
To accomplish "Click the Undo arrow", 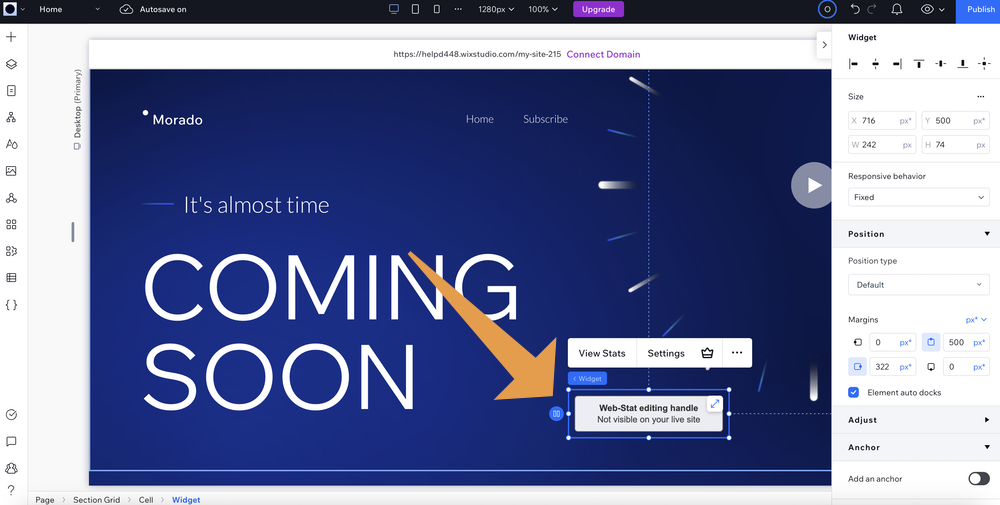I will point(856,10).
